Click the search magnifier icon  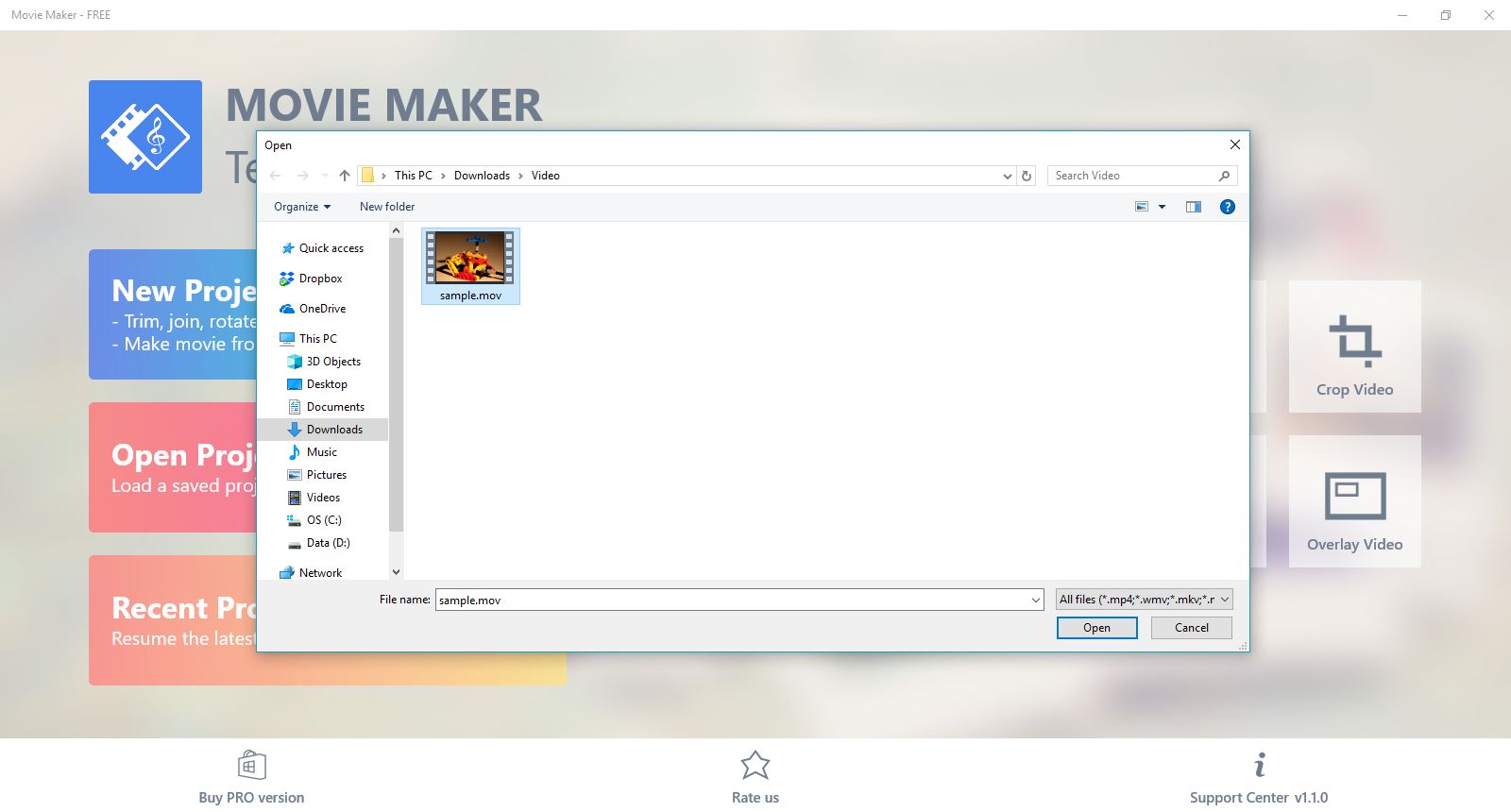(1224, 176)
